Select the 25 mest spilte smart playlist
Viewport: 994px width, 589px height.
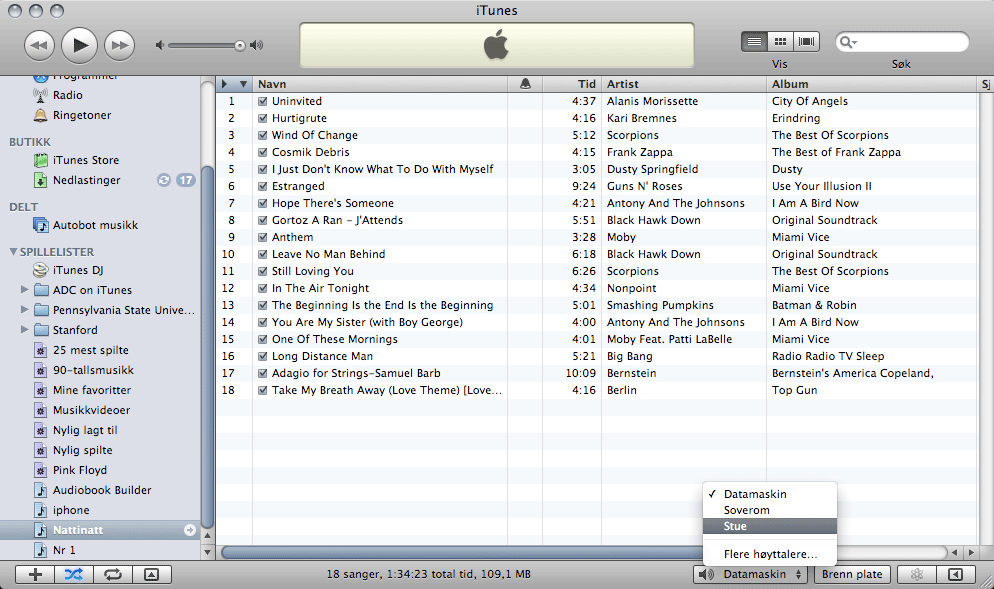(91, 350)
